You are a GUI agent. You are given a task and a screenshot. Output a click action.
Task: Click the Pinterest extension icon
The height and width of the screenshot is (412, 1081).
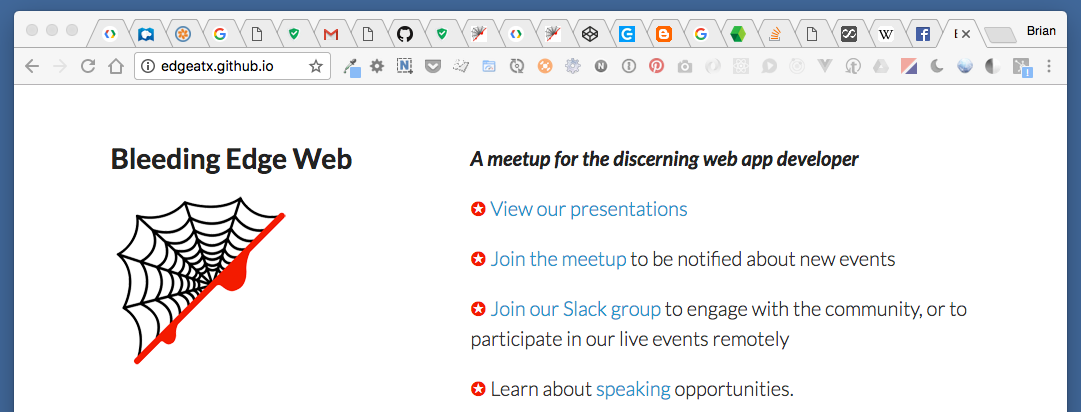[656, 66]
